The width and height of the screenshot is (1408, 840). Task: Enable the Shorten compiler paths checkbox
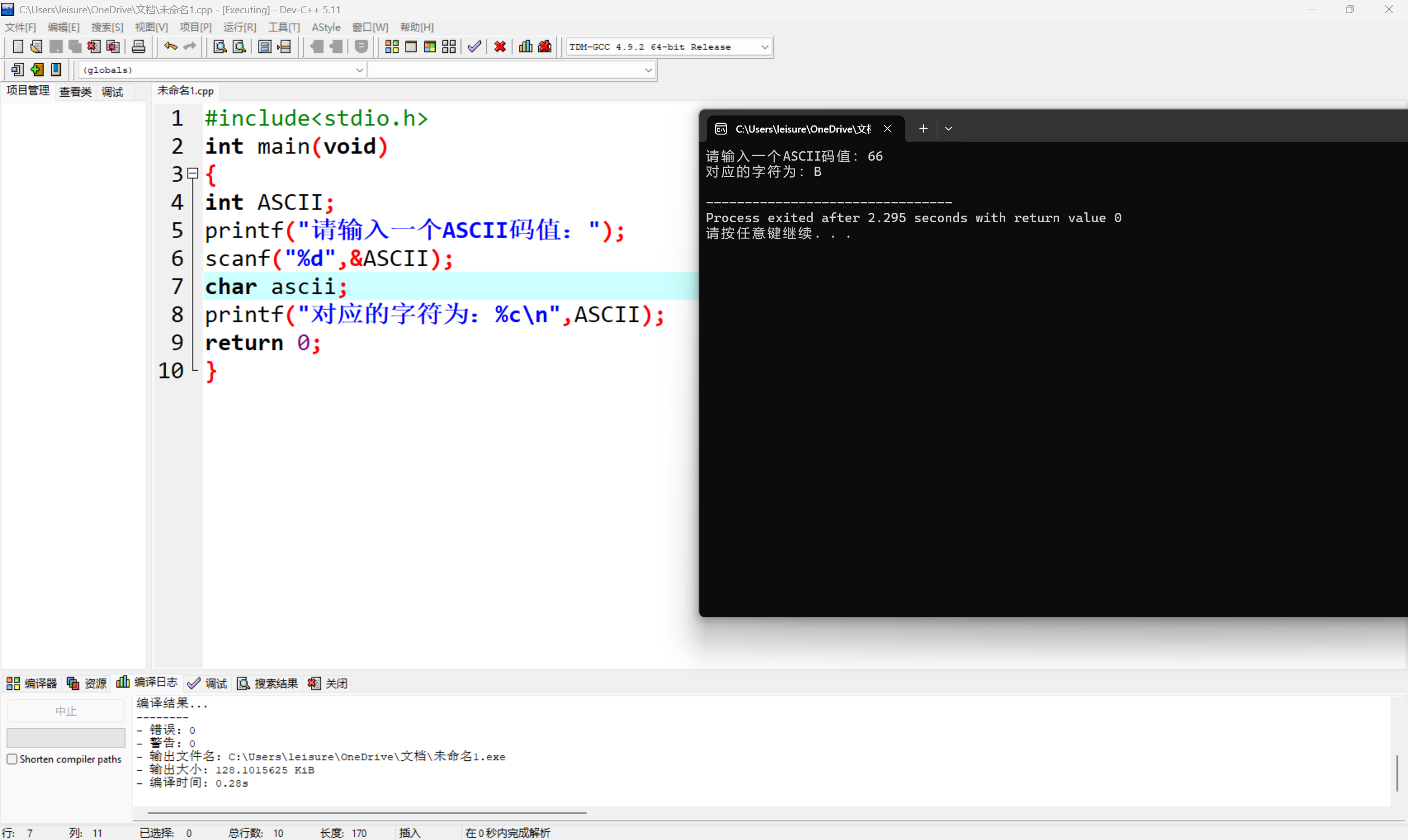coord(12,759)
